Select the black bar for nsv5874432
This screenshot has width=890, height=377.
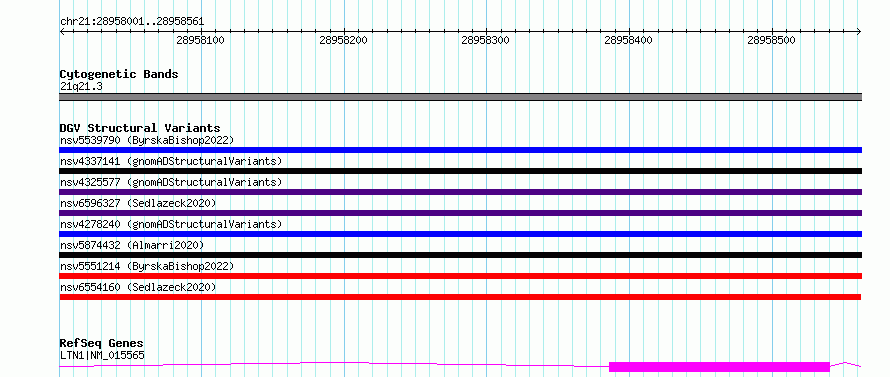click(x=460, y=255)
